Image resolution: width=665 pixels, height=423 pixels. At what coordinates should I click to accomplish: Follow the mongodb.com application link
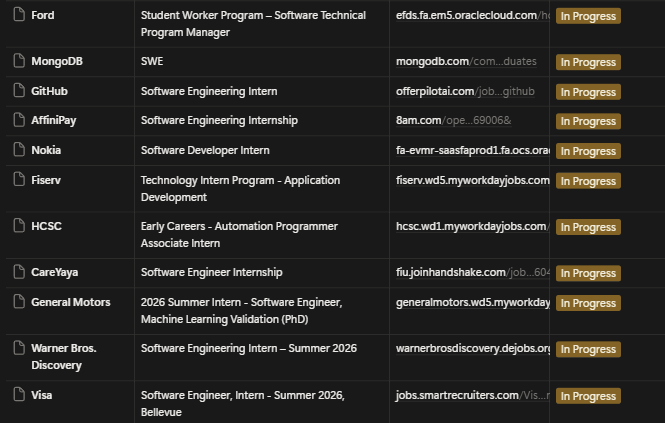point(466,62)
